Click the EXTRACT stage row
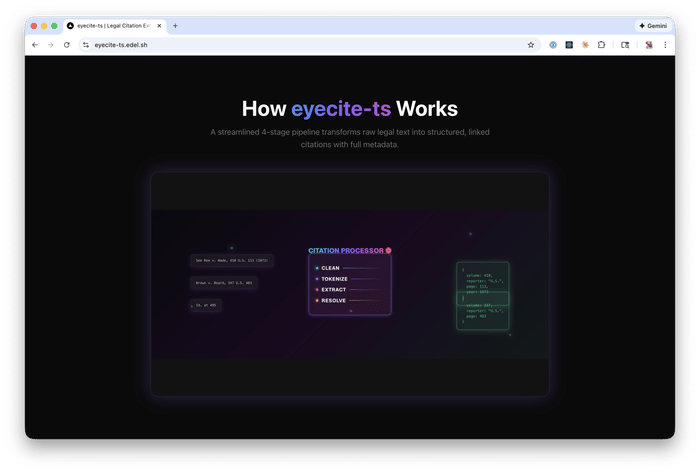The image size is (700, 472). 334,290
